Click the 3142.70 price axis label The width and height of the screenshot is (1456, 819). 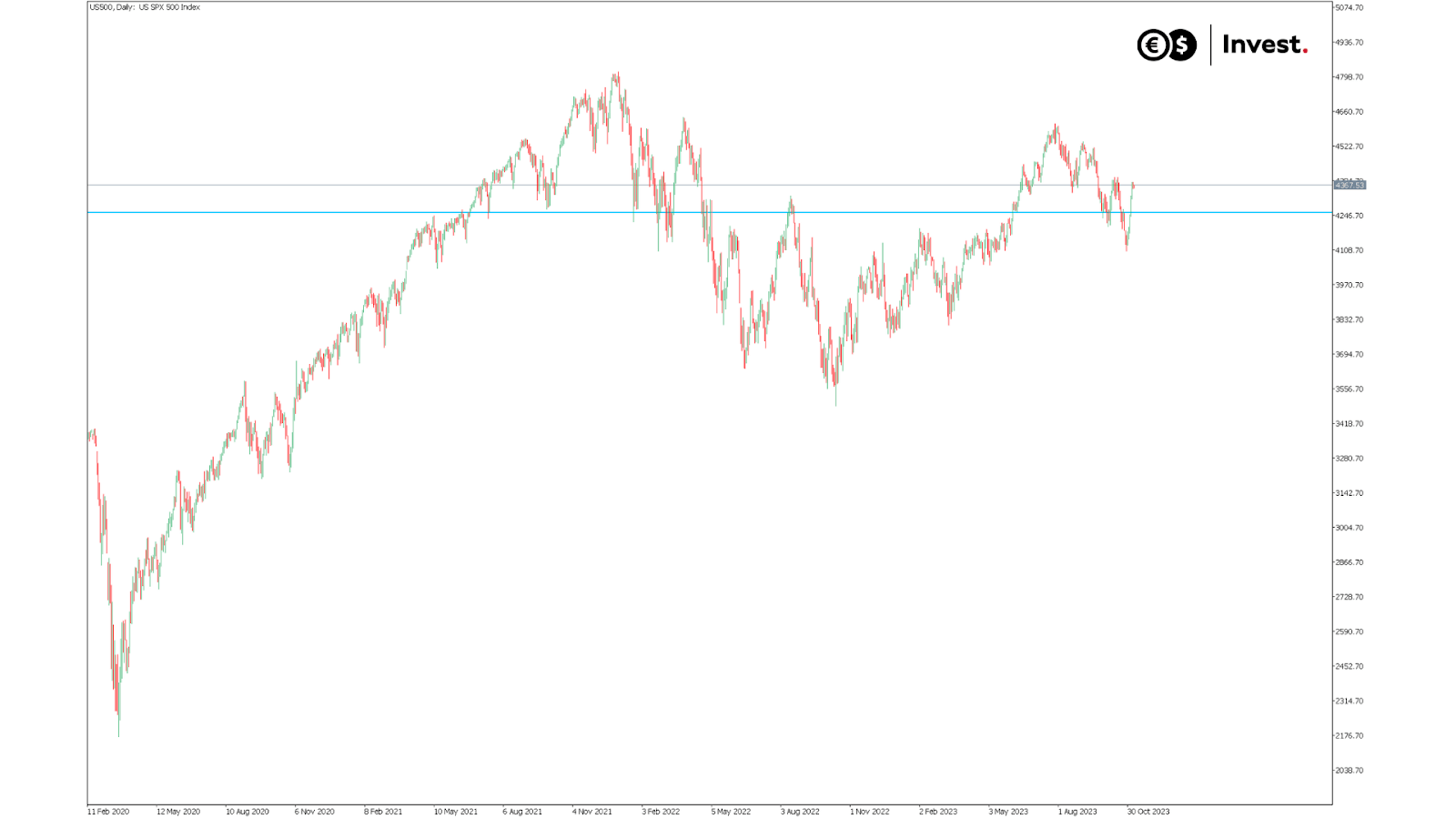[x=1349, y=492]
